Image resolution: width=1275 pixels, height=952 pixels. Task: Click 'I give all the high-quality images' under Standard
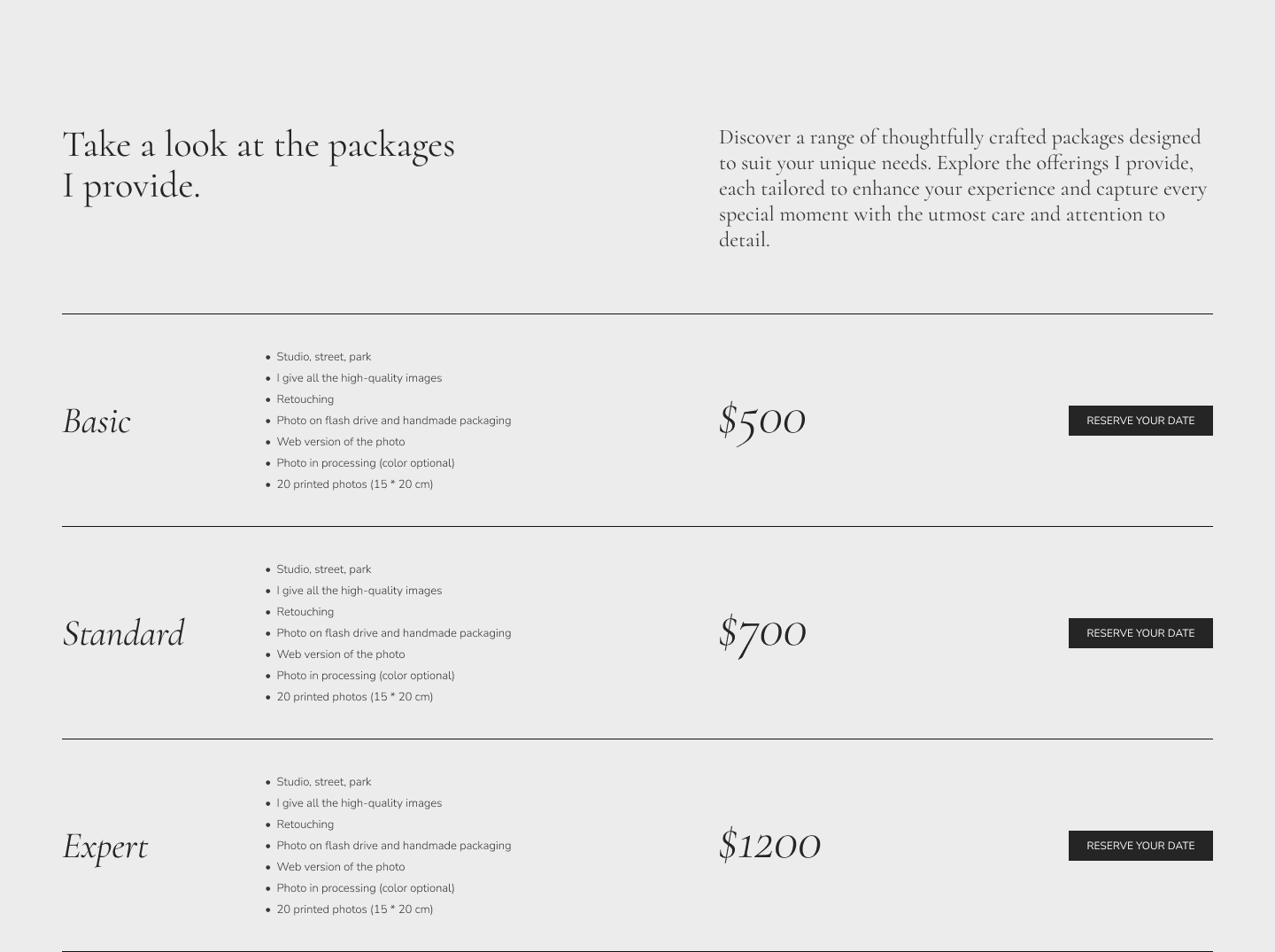359,591
